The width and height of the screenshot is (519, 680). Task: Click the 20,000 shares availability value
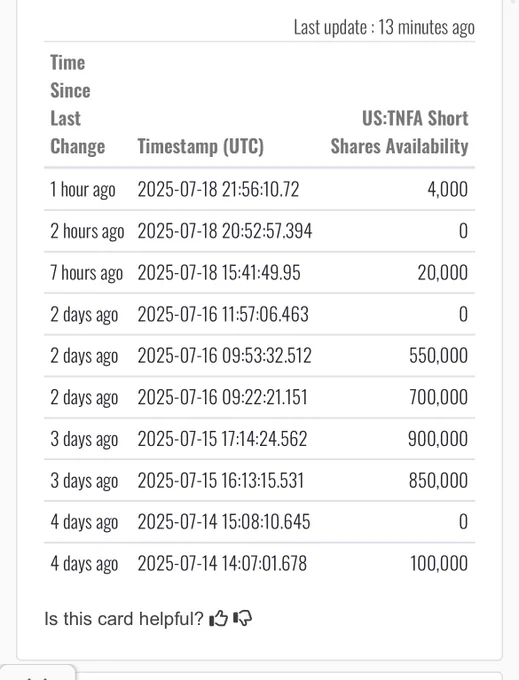(x=443, y=273)
